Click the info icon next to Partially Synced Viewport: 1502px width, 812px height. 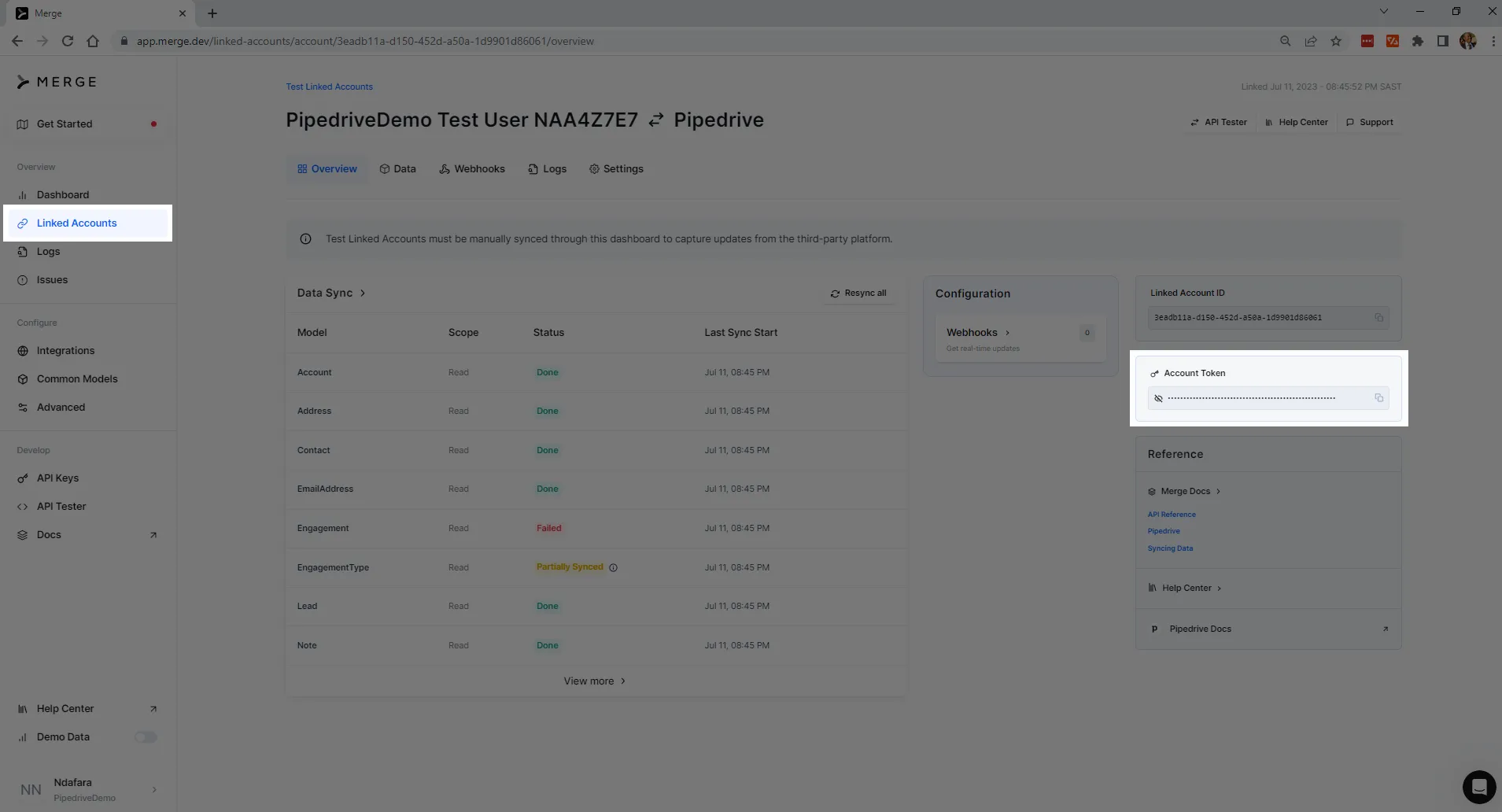point(613,567)
